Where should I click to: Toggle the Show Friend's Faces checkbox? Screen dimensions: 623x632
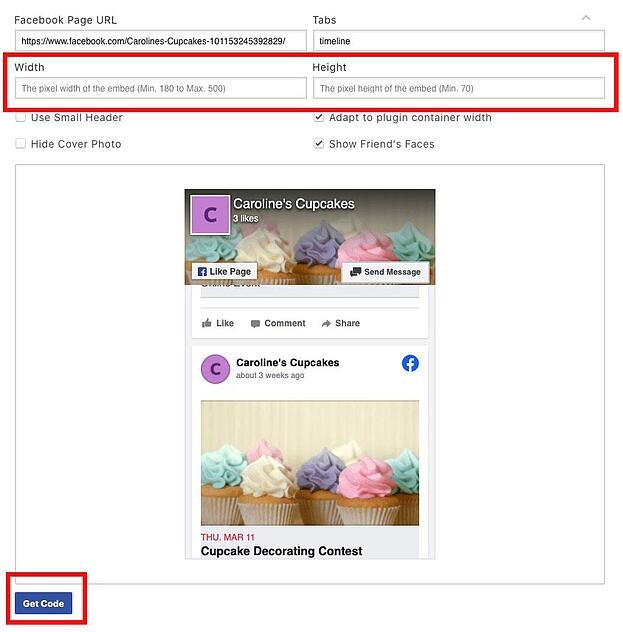tap(319, 143)
